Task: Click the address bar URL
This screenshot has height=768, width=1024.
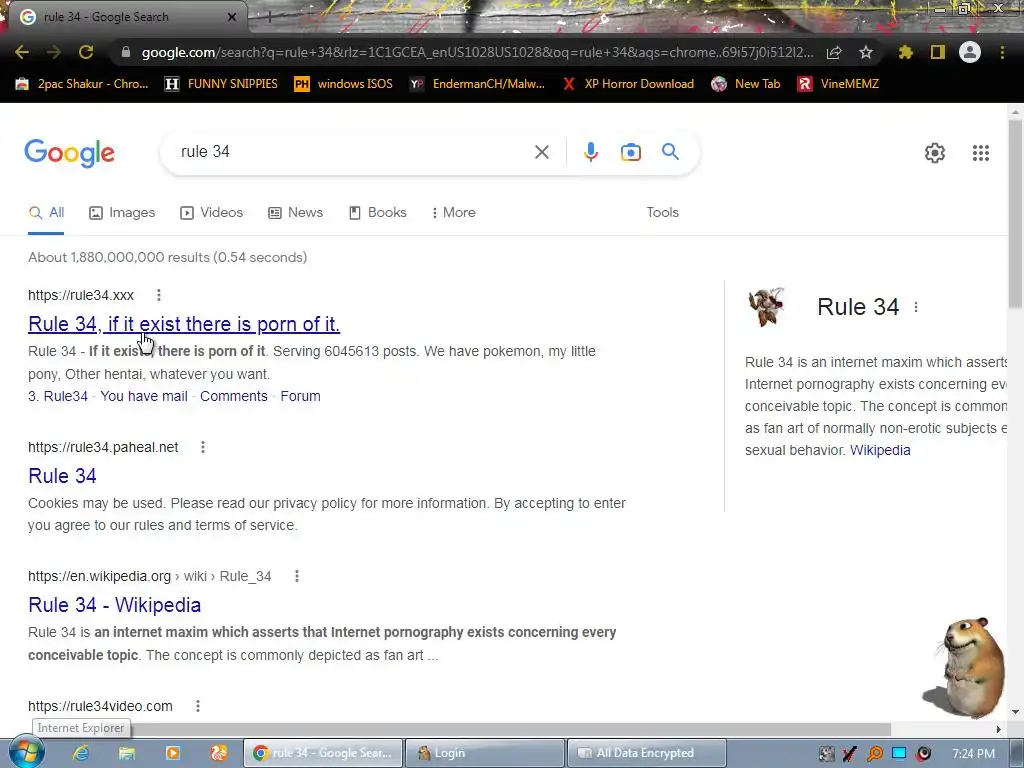Action: (x=477, y=52)
